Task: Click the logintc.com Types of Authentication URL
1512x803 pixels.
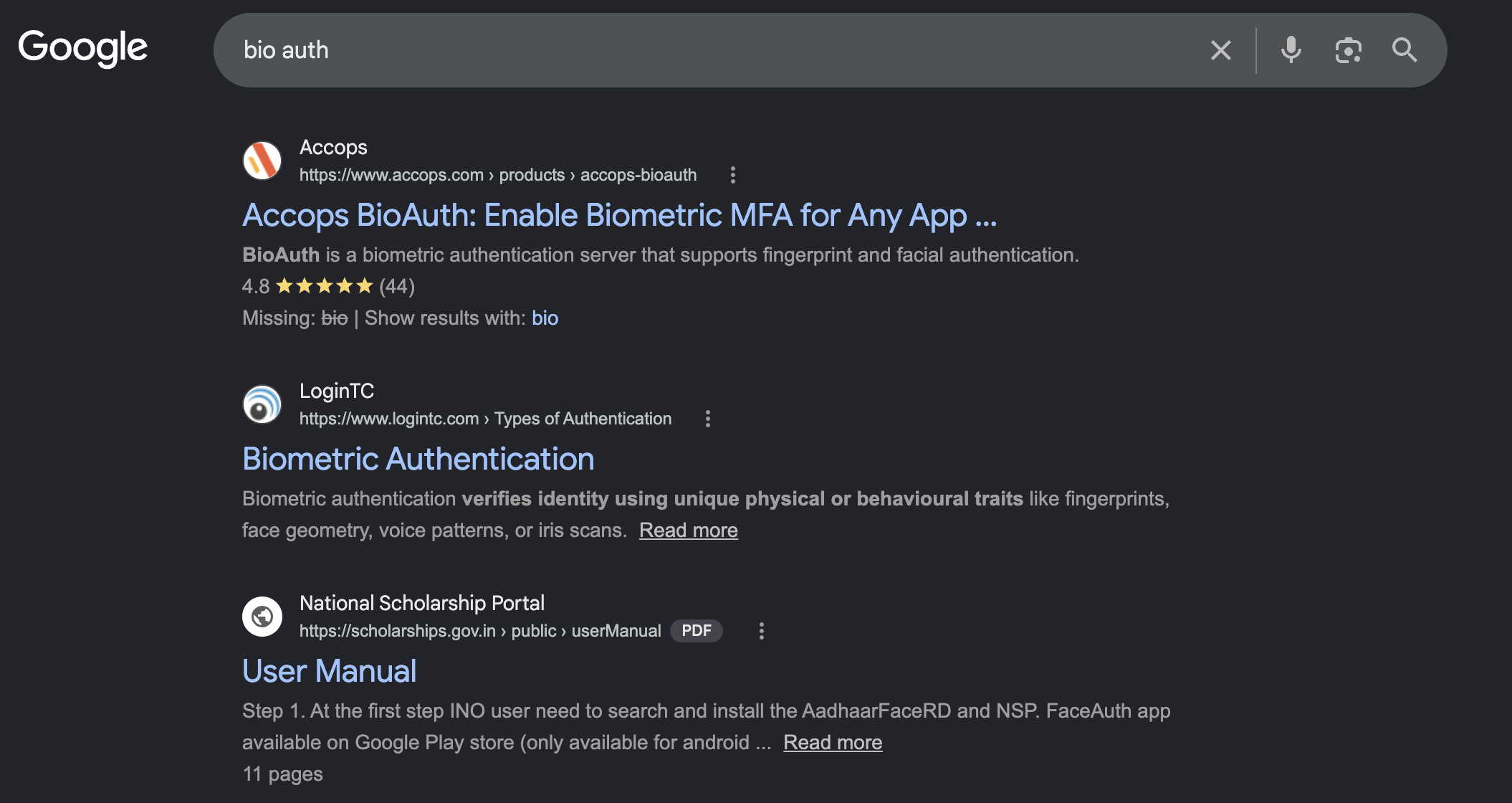Action: click(486, 419)
